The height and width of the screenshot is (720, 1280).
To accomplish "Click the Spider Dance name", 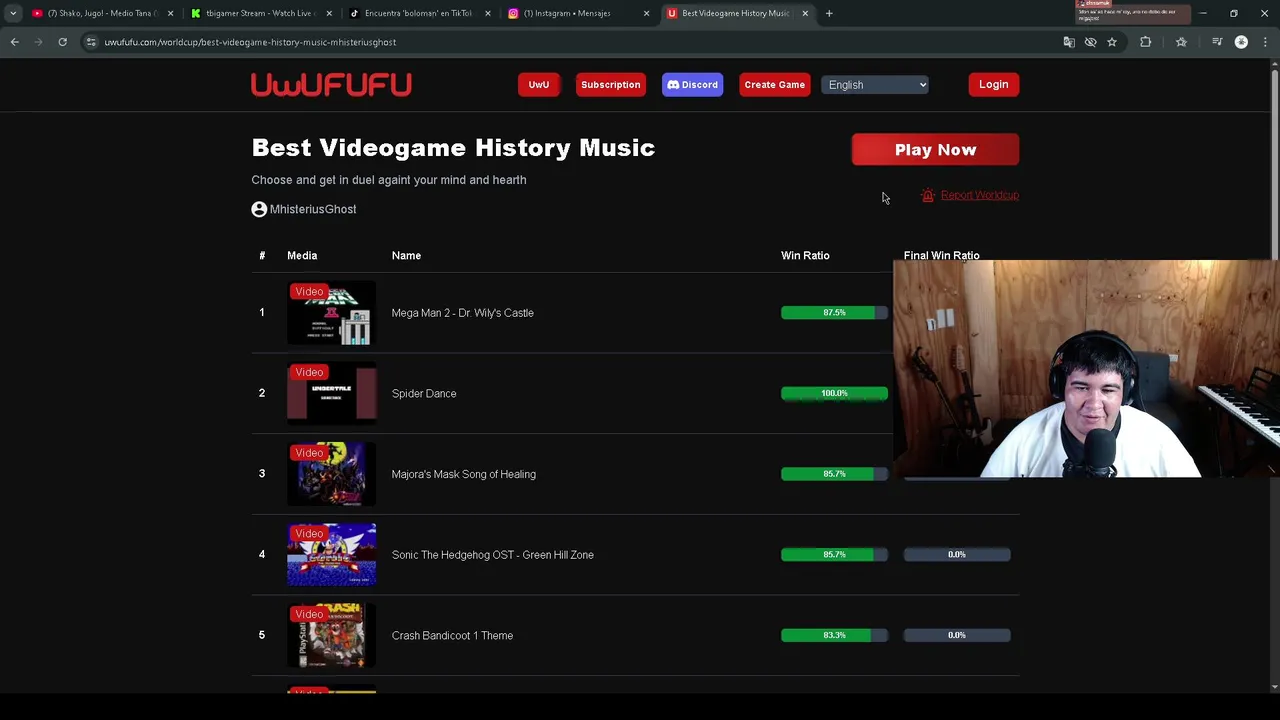I will pyautogui.click(x=424, y=394).
